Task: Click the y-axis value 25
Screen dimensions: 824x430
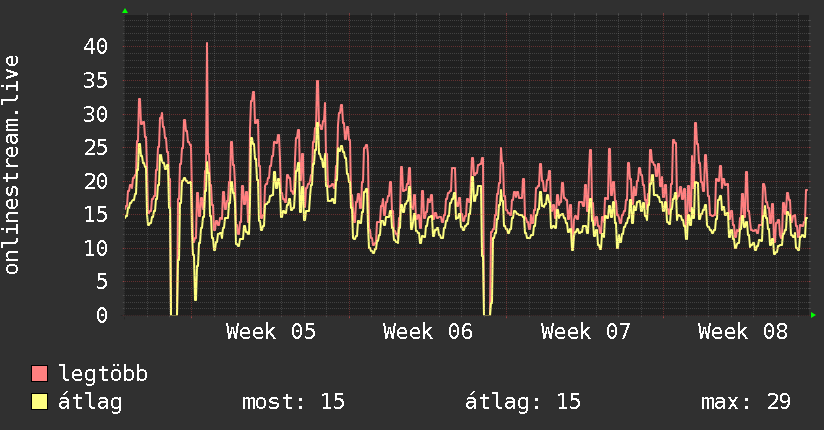Action: coord(96,148)
